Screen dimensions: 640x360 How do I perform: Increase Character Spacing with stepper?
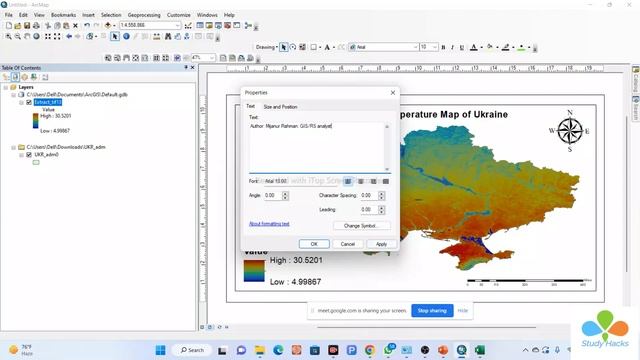coord(382,193)
